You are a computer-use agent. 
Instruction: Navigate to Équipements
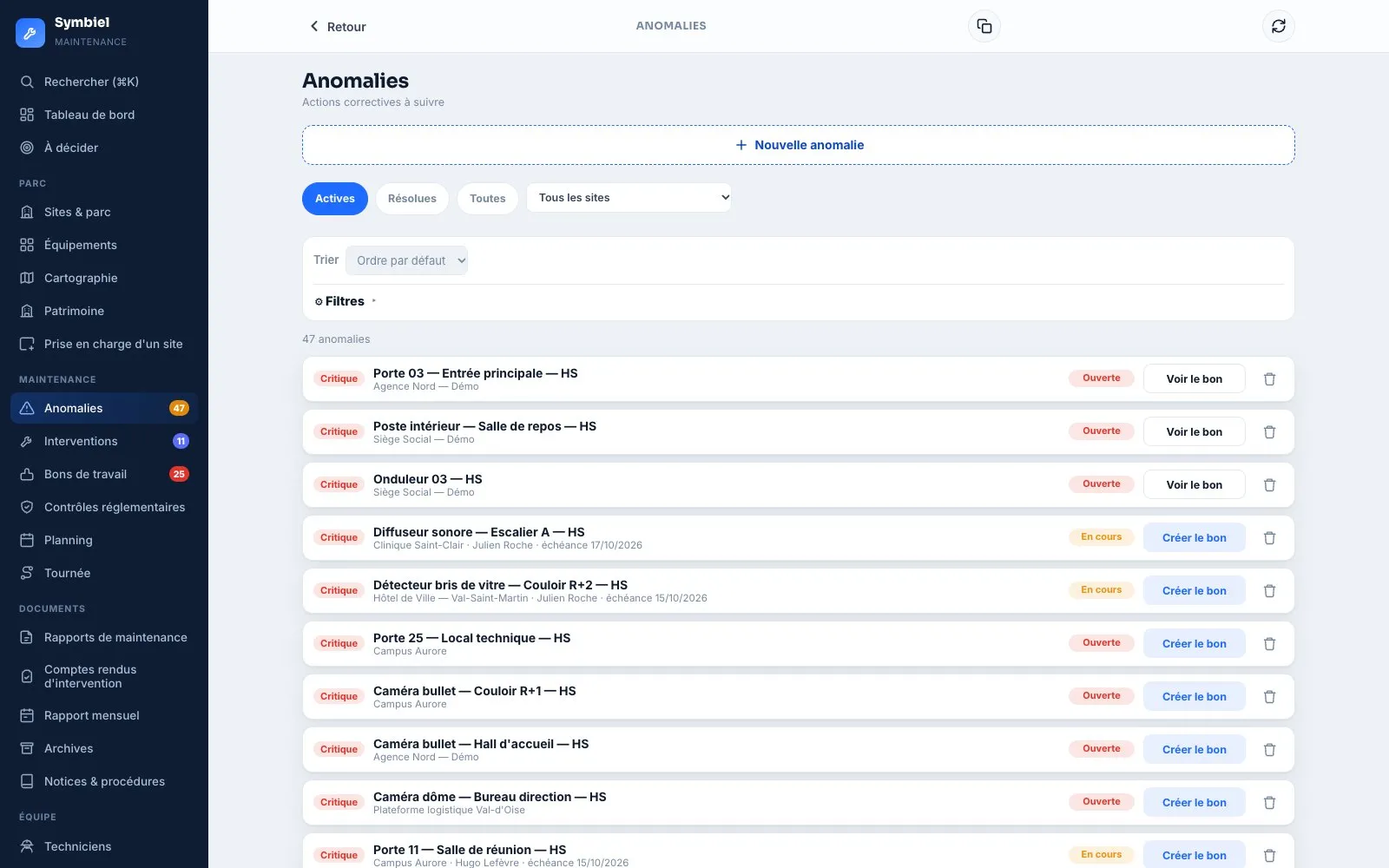click(104, 245)
